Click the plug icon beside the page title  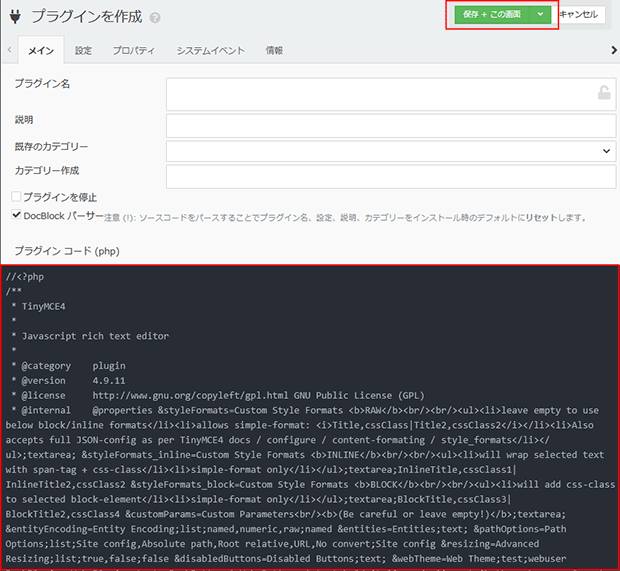[x=15, y=17]
